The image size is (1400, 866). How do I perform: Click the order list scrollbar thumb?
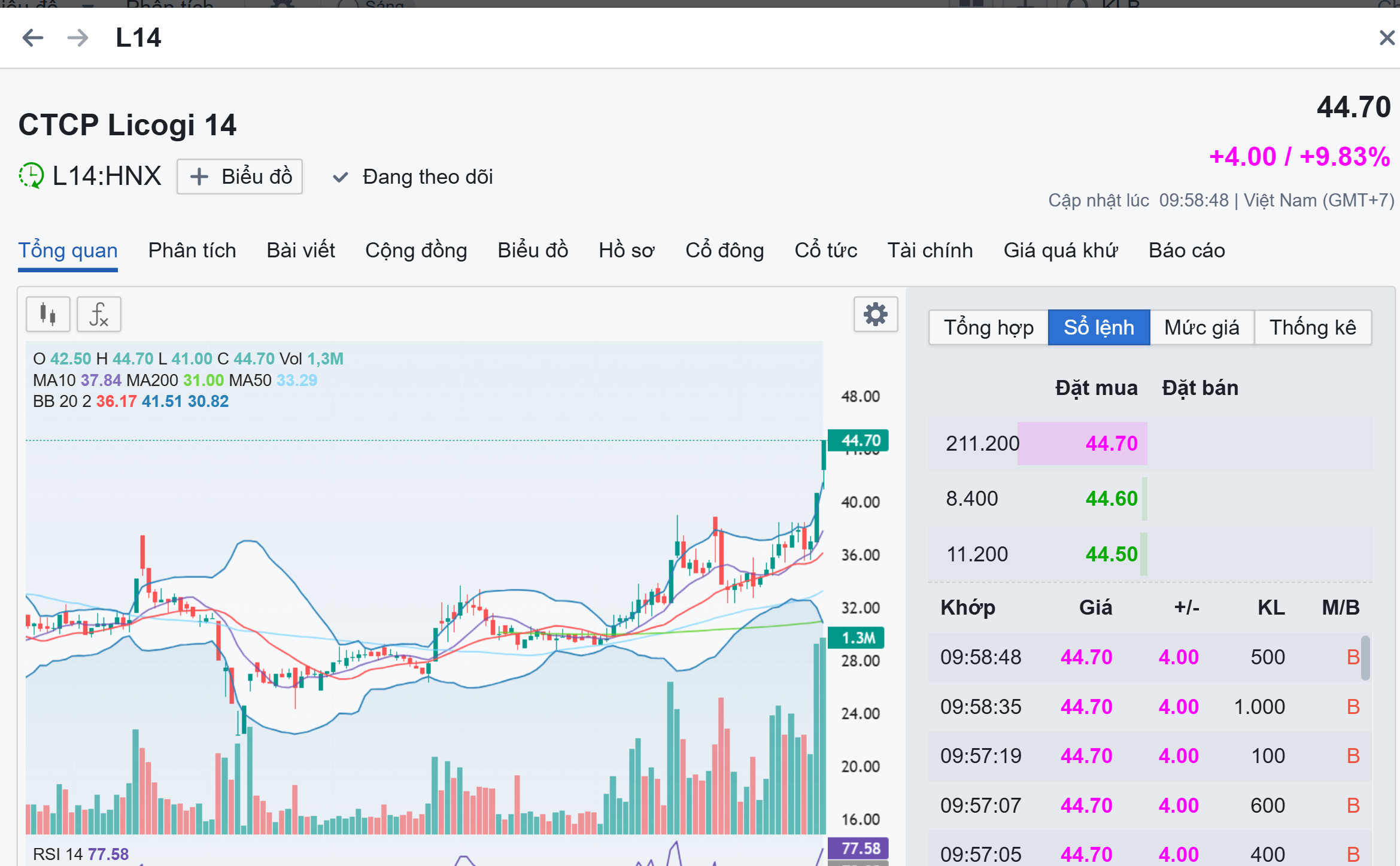[x=1365, y=658]
